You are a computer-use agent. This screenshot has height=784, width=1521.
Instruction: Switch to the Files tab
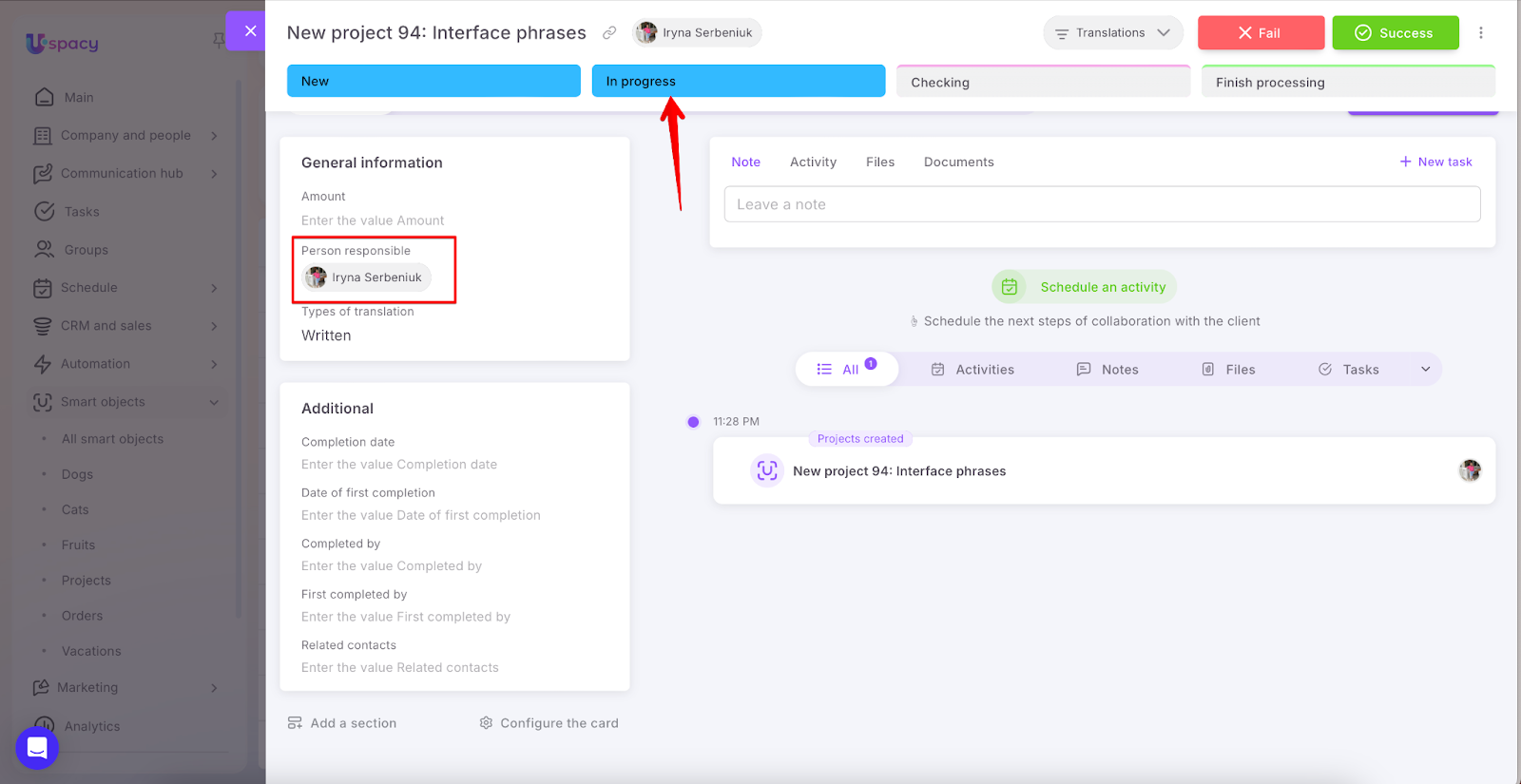coord(879,163)
